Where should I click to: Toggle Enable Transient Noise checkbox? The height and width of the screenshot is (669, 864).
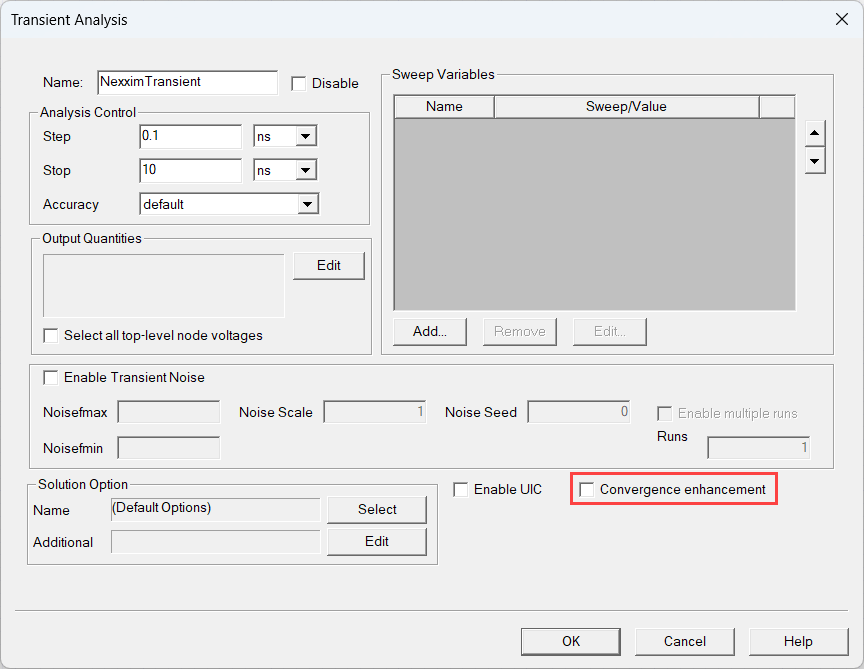[x=51, y=377]
